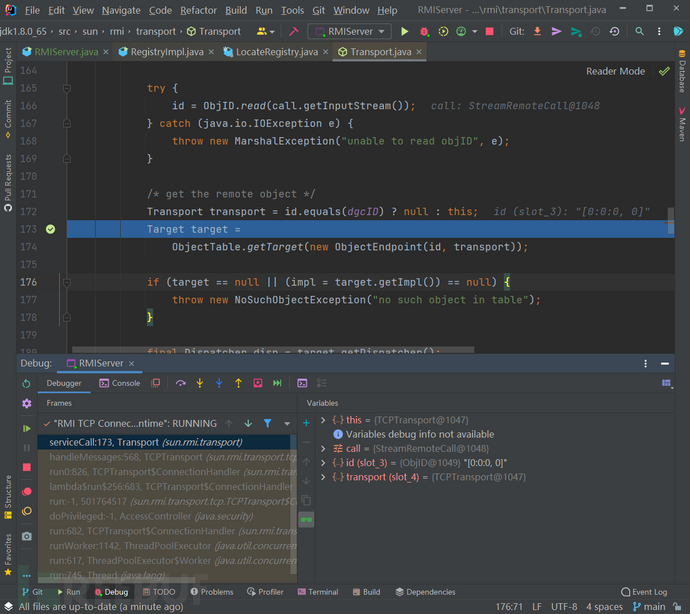Expand the 'call' variable node
This screenshot has width=690, height=614.
click(323, 449)
